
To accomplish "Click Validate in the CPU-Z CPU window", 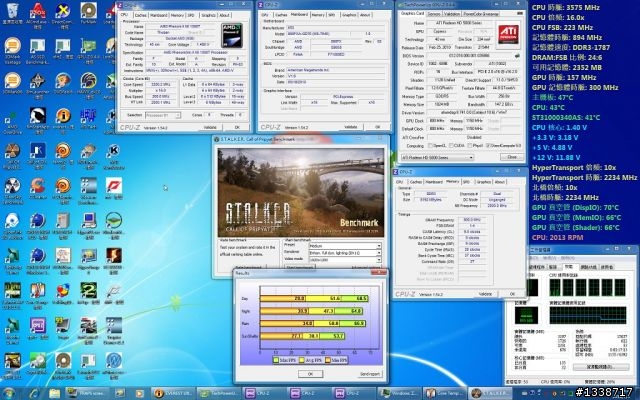I will click(210, 127).
